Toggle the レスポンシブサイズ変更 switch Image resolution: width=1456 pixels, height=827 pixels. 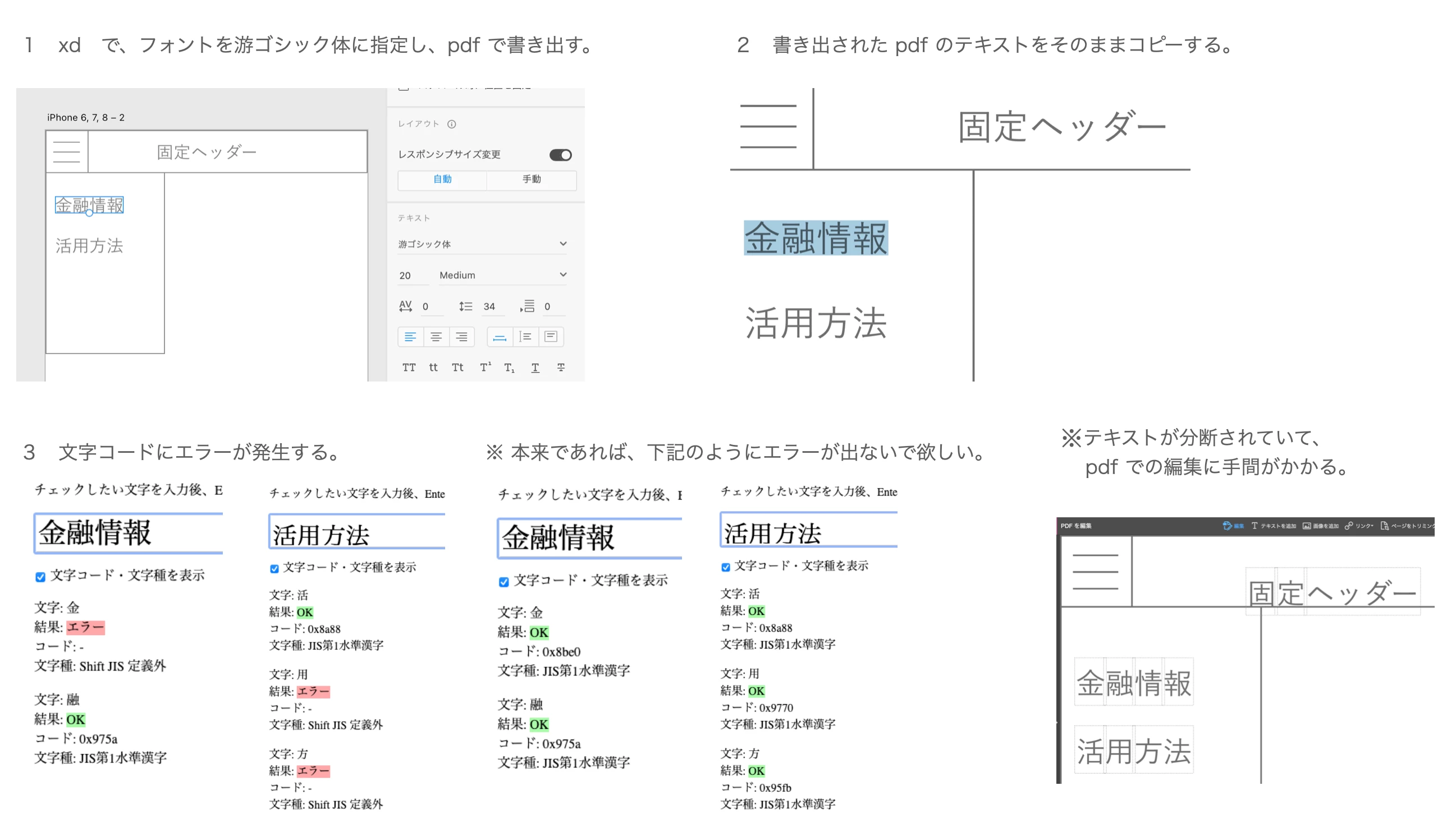click(x=560, y=154)
